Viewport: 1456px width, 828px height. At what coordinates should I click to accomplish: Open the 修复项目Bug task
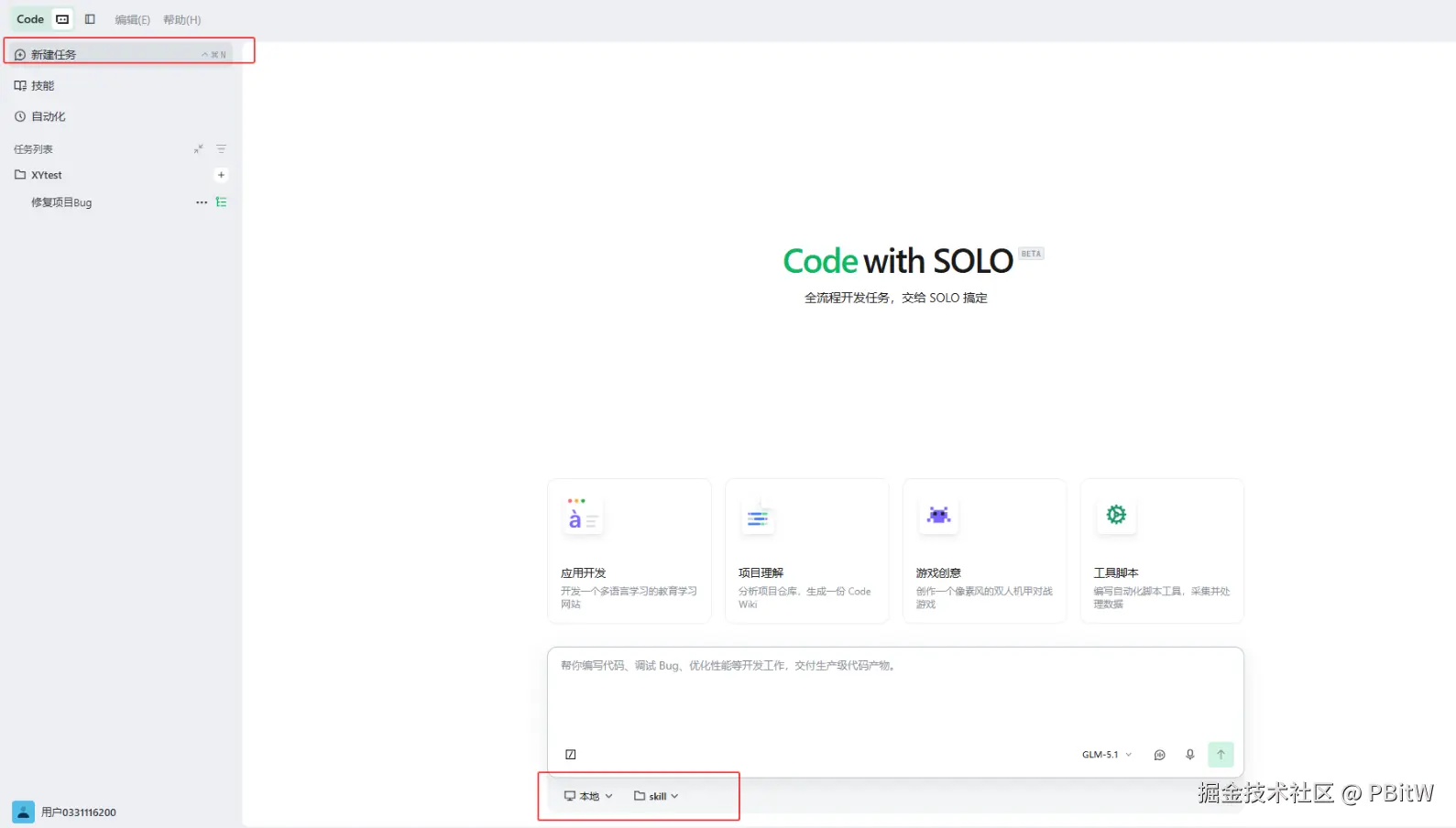[x=61, y=202]
